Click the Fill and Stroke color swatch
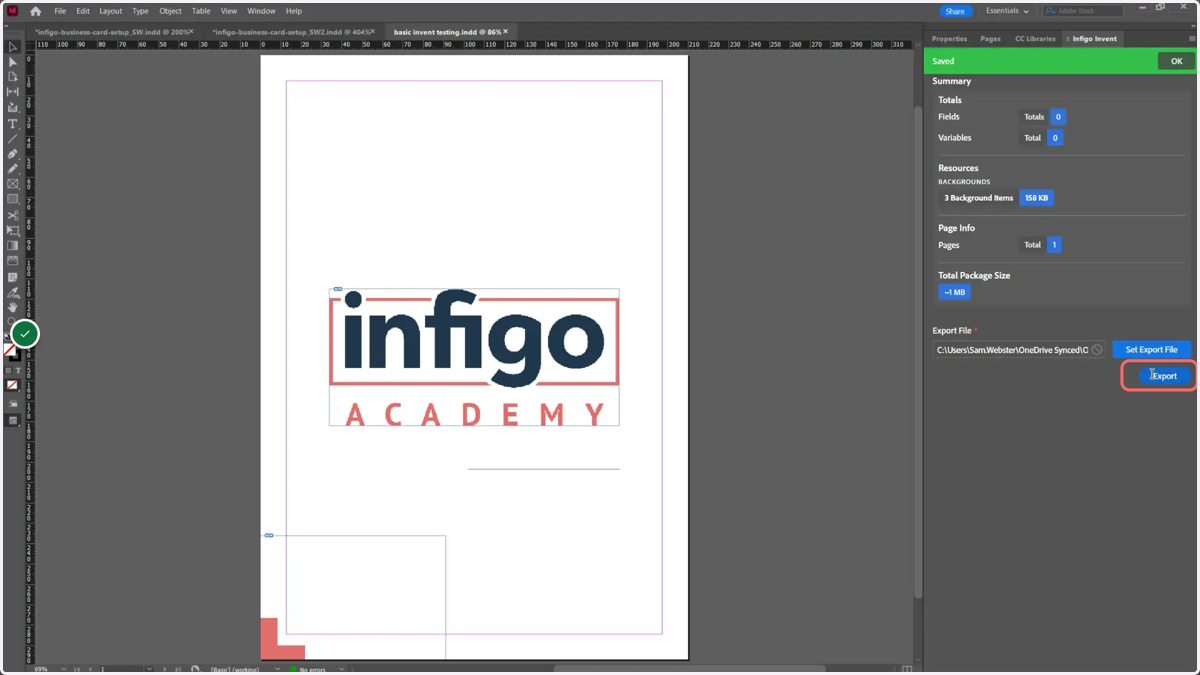This screenshot has height=675, width=1200. click(11, 352)
